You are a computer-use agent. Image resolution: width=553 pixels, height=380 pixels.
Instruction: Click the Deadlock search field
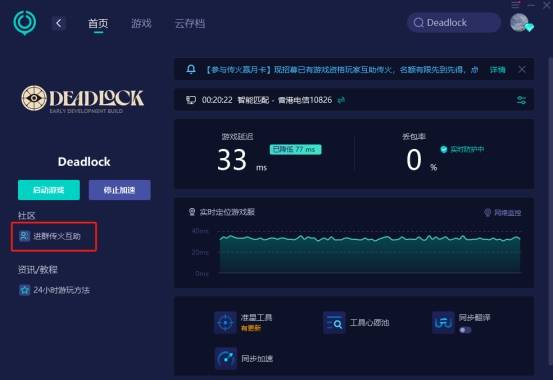(454, 23)
